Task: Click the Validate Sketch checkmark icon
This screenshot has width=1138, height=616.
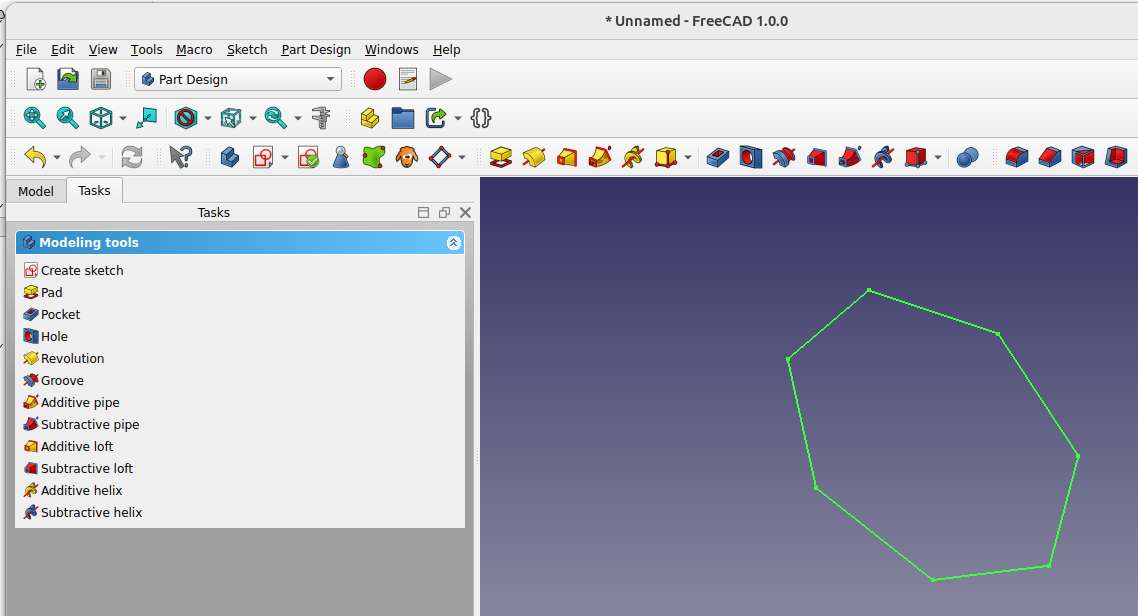Action: click(308, 157)
